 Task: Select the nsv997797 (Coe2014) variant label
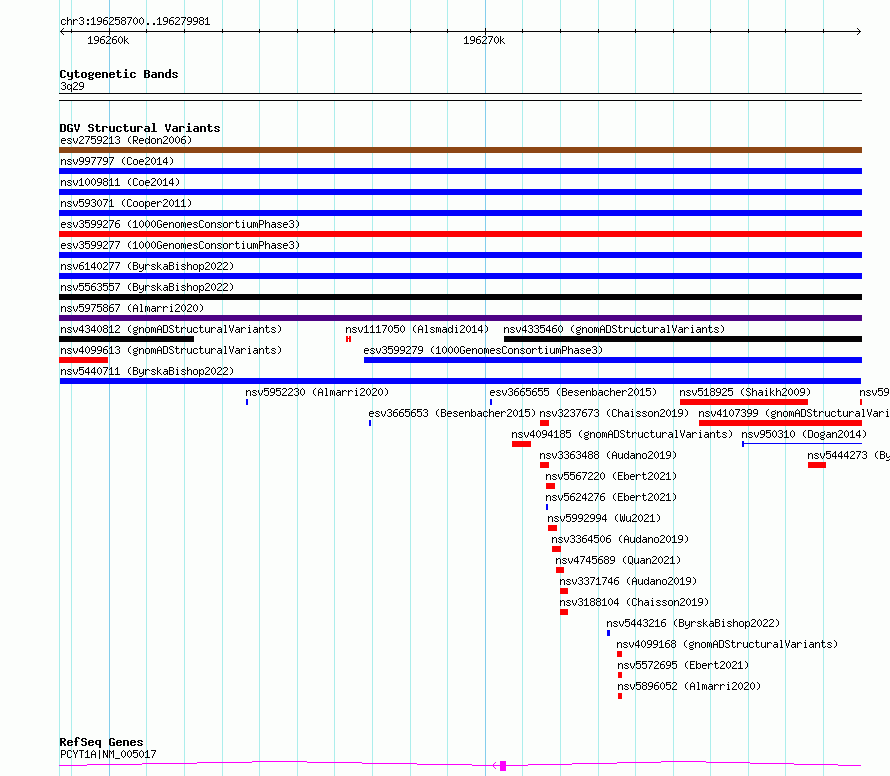pos(117,161)
